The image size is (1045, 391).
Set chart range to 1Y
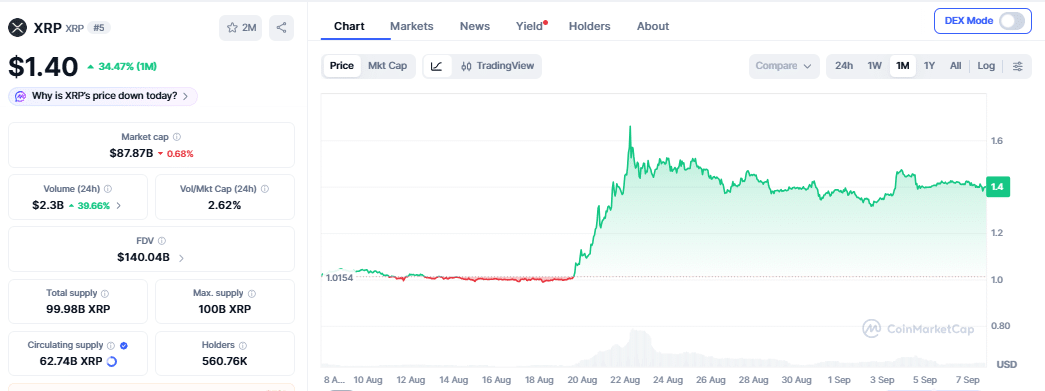coord(929,66)
